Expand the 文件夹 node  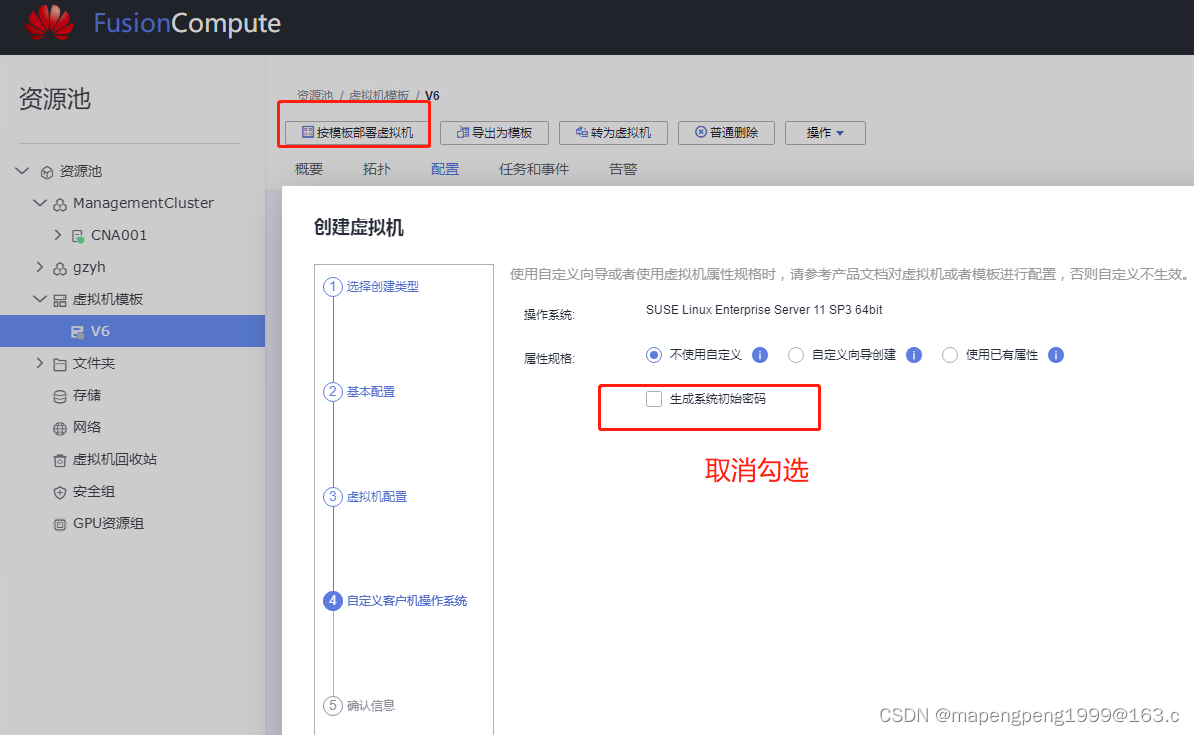[40, 363]
